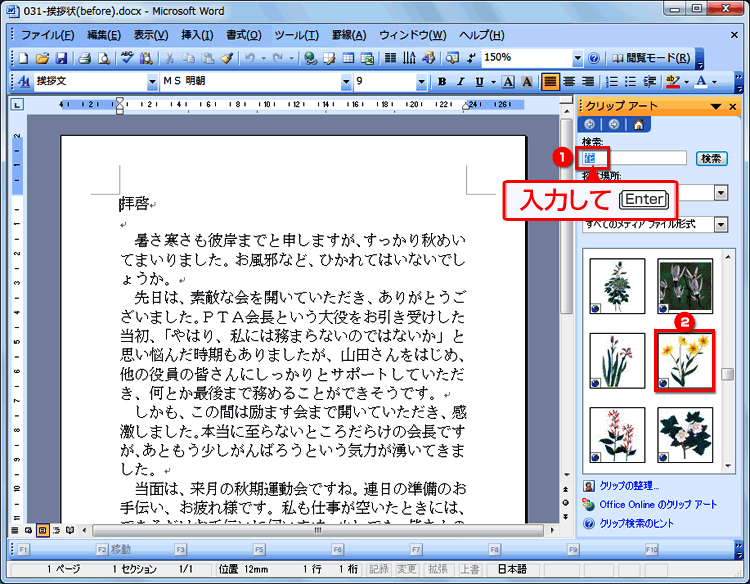
Task: Copy the selection
Action: point(188,58)
